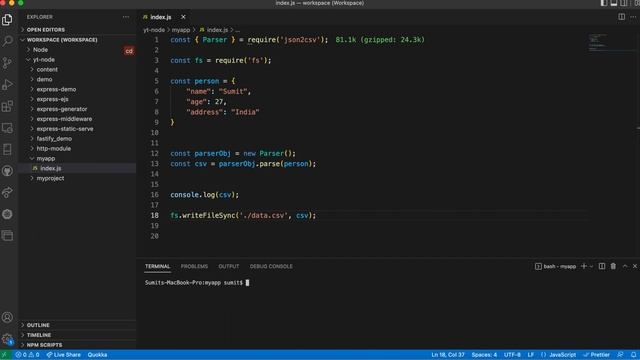This screenshot has height=360, width=640.
Task: Toggle panel layout icon in title bar
Action: point(613,3)
